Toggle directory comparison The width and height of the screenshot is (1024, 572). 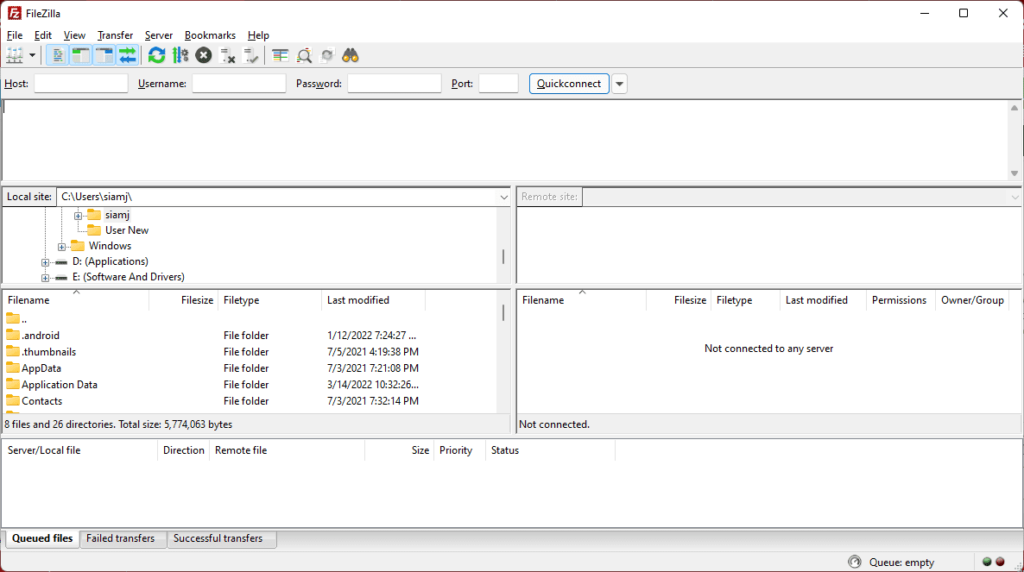click(304, 56)
